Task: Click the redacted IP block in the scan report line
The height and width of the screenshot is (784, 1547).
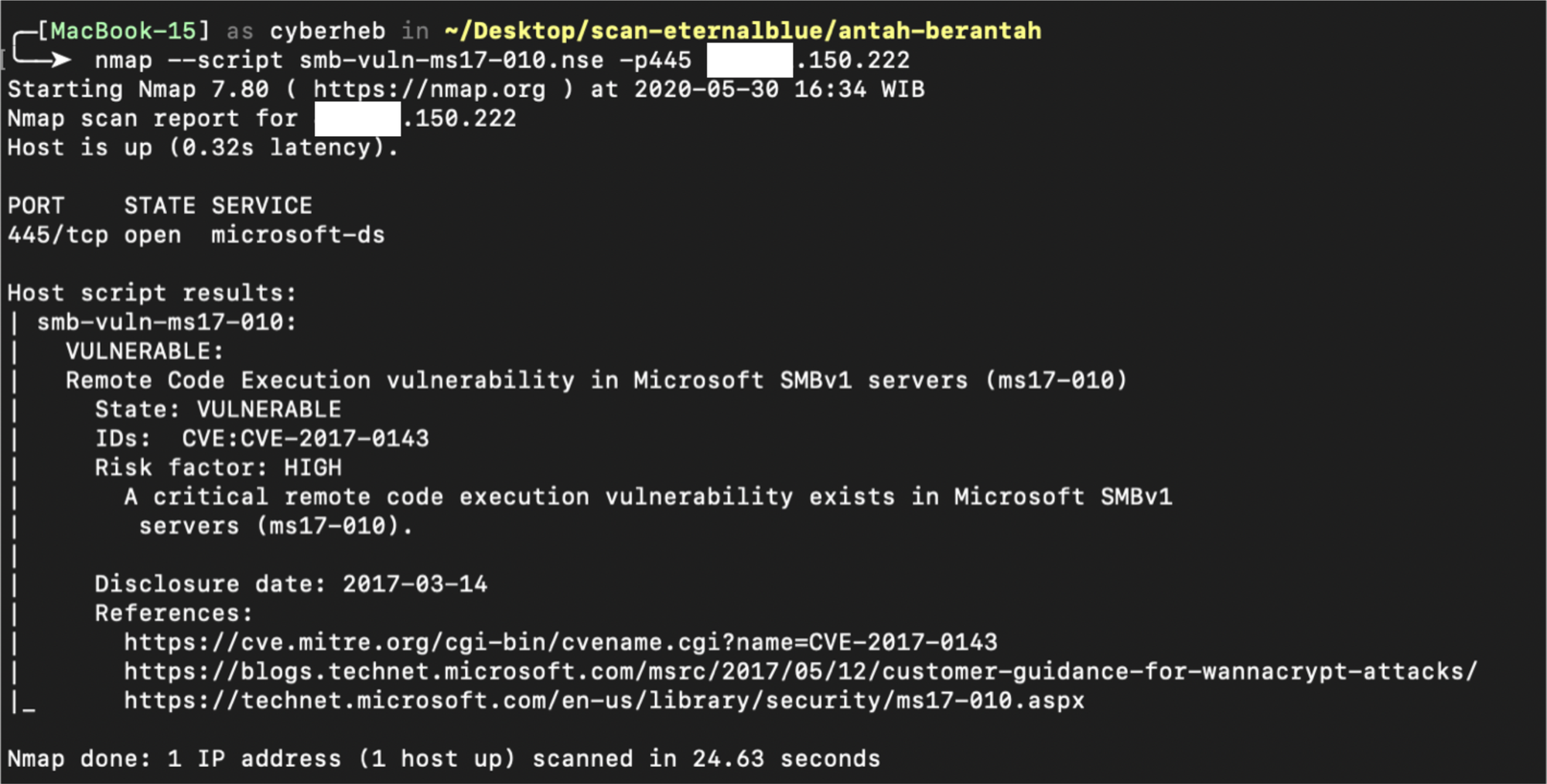Action: (357, 118)
